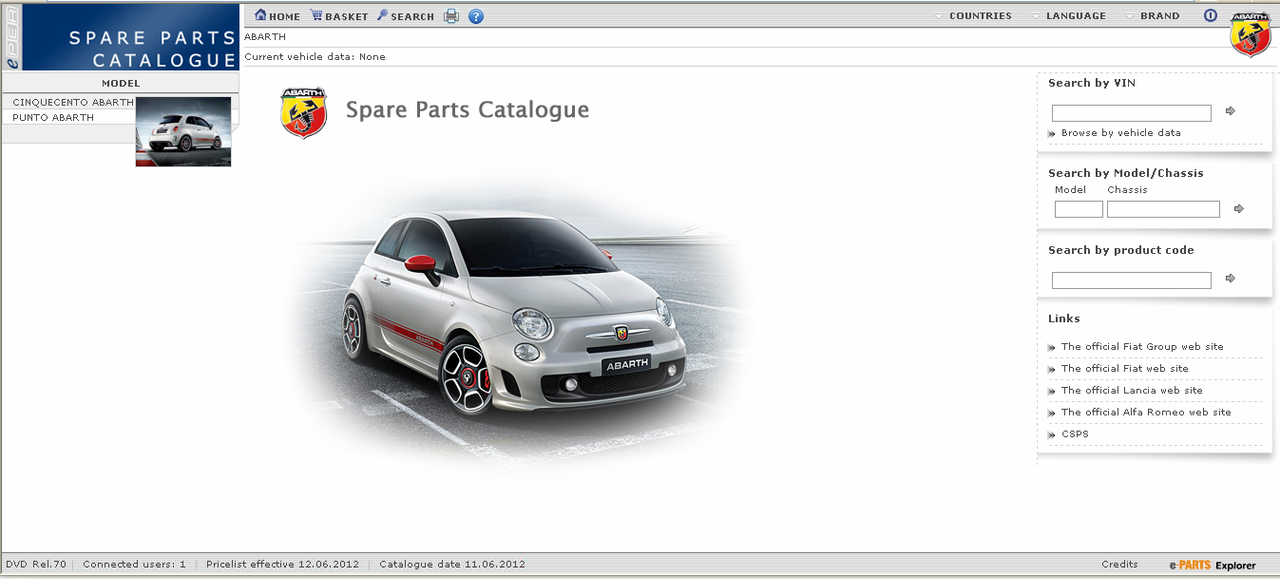Go to the HOME page
The height and width of the screenshot is (579, 1280).
pyautogui.click(x=277, y=16)
